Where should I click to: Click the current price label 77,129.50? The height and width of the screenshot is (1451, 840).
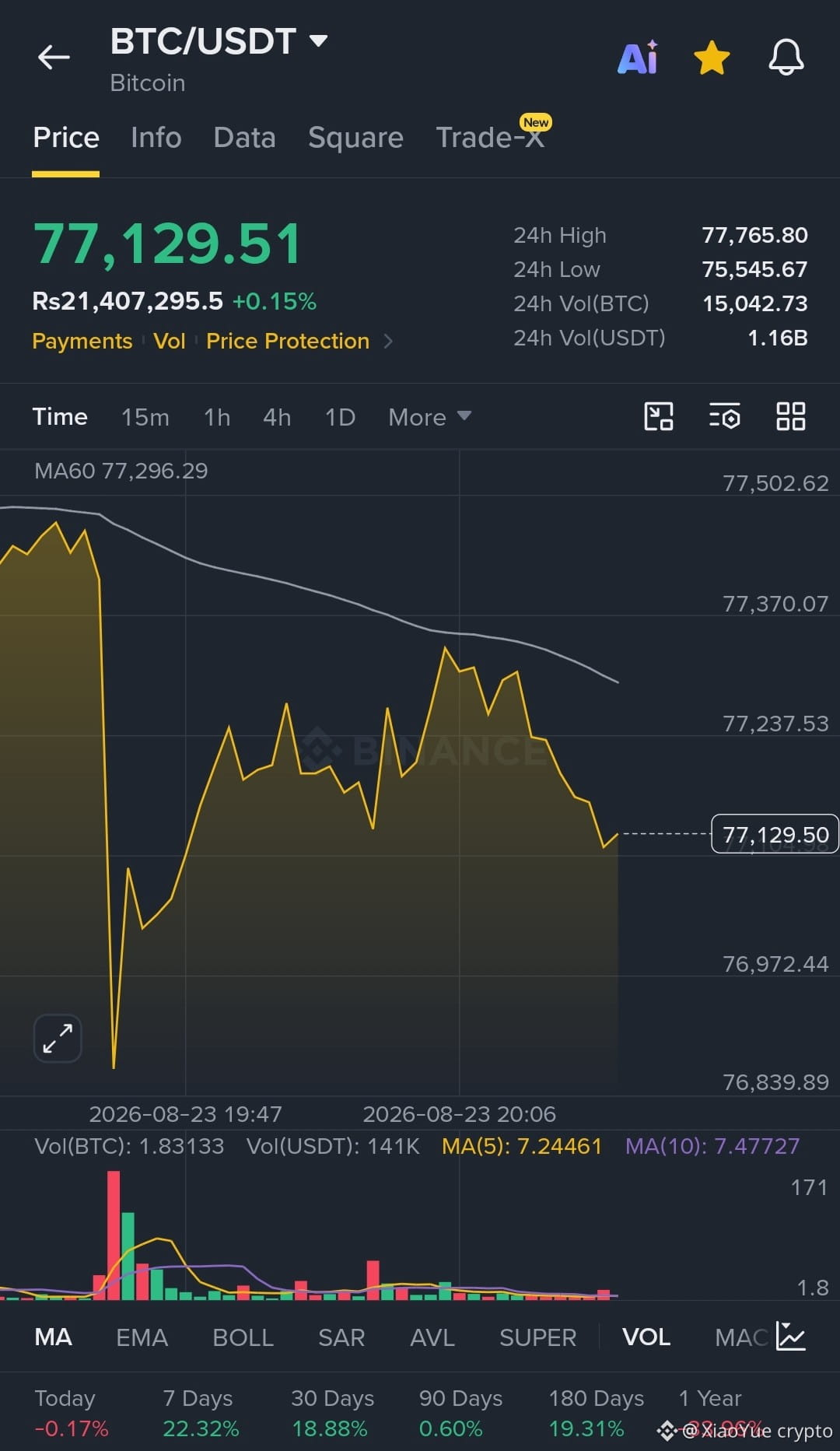(775, 834)
